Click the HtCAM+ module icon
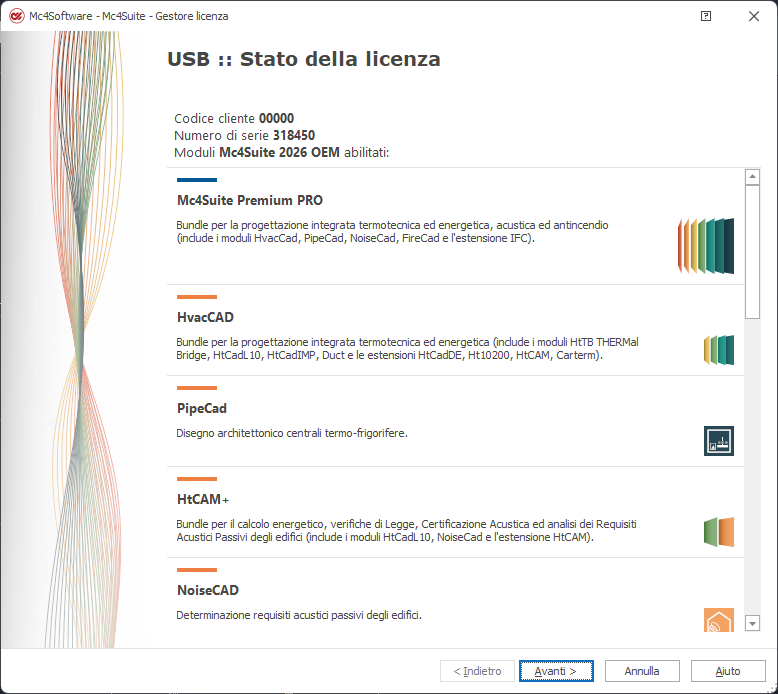Screen dimensions: 778x694 [718, 532]
